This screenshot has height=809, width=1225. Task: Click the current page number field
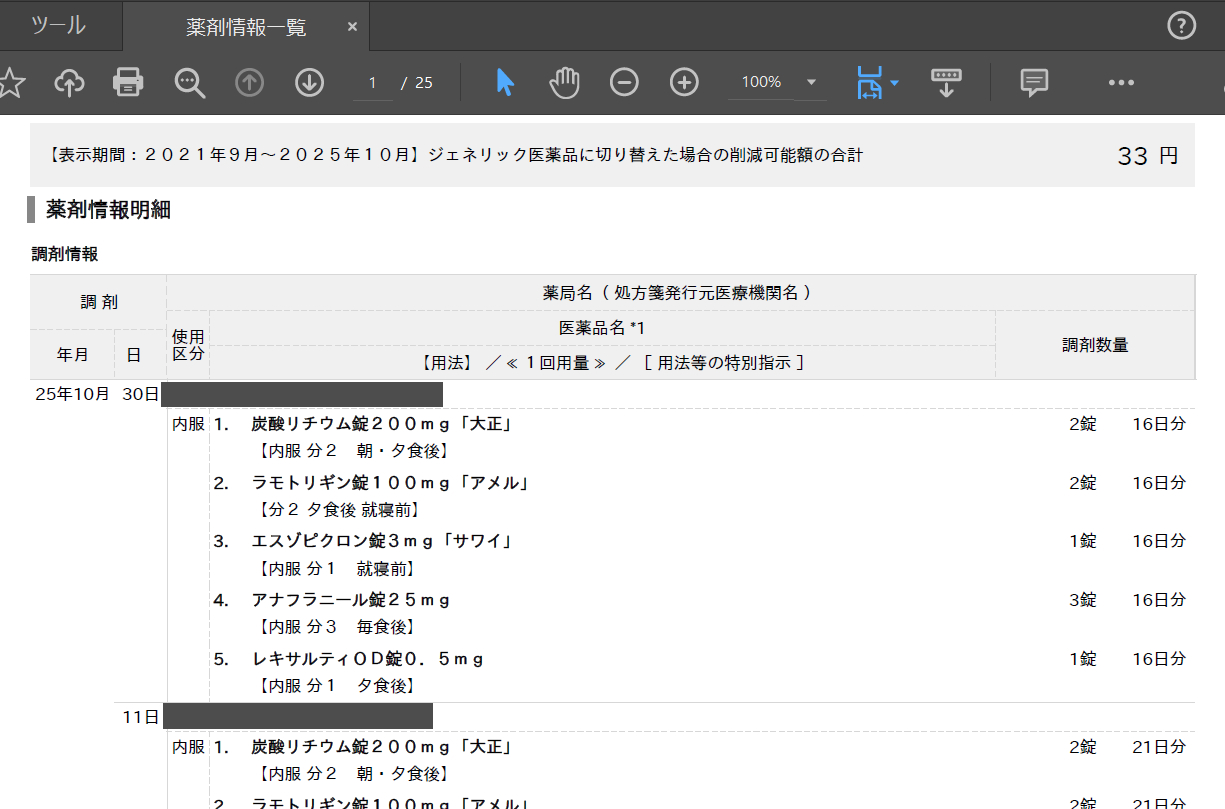[372, 83]
